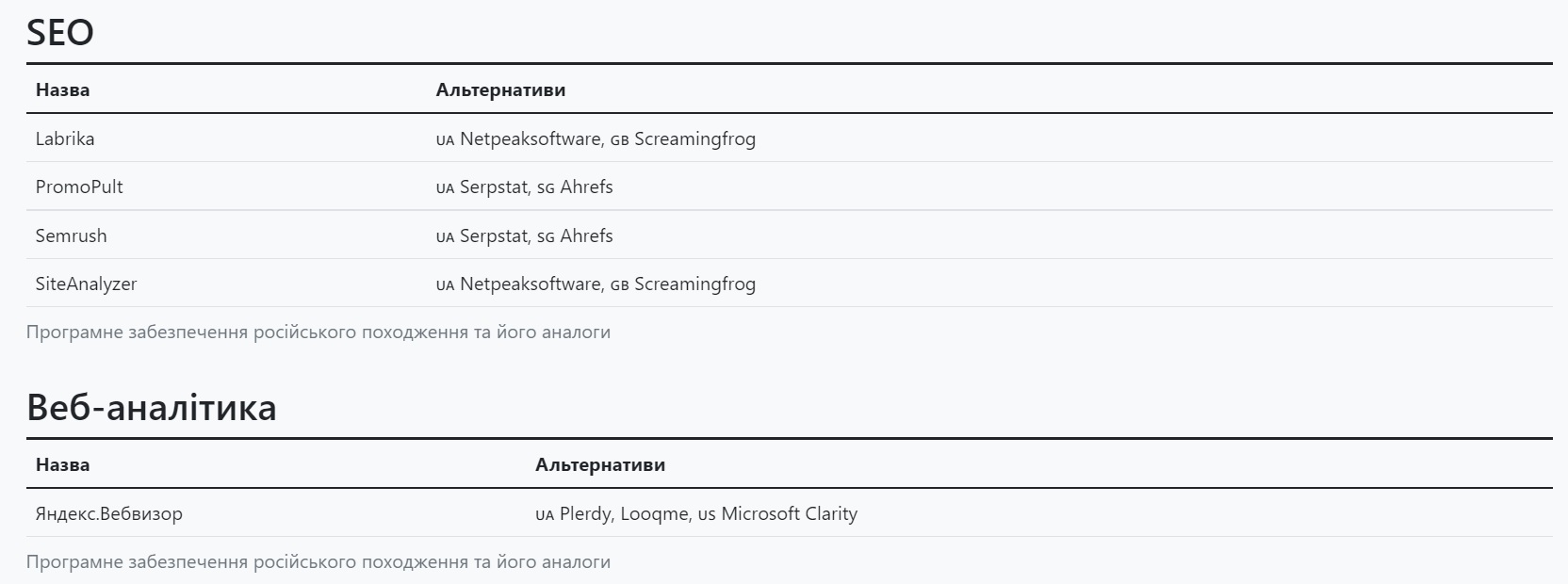The width and height of the screenshot is (1568, 584).
Task: Open Serpstat link in PromoPult row
Action: pyautogui.click(x=494, y=187)
